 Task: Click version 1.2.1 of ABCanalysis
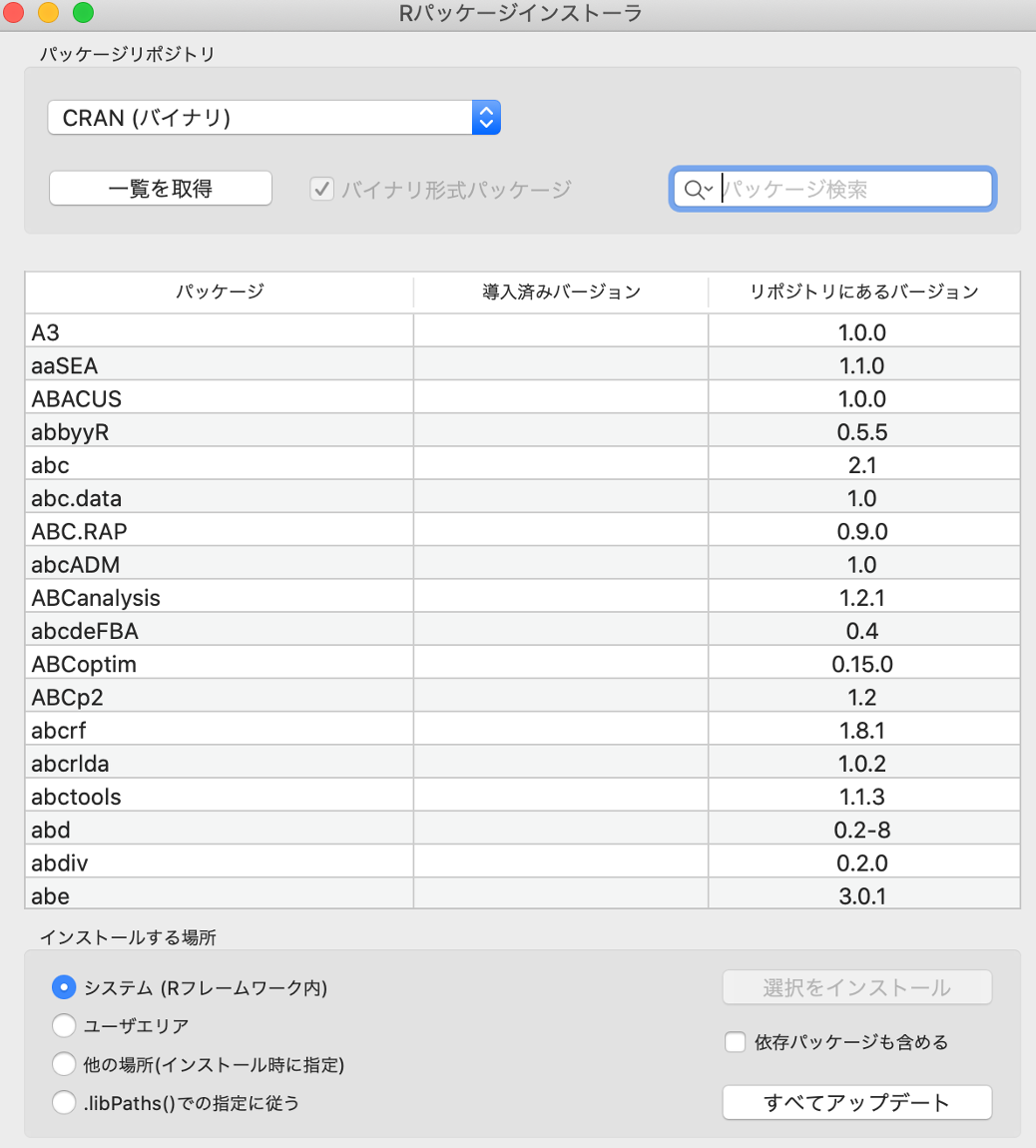862,598
